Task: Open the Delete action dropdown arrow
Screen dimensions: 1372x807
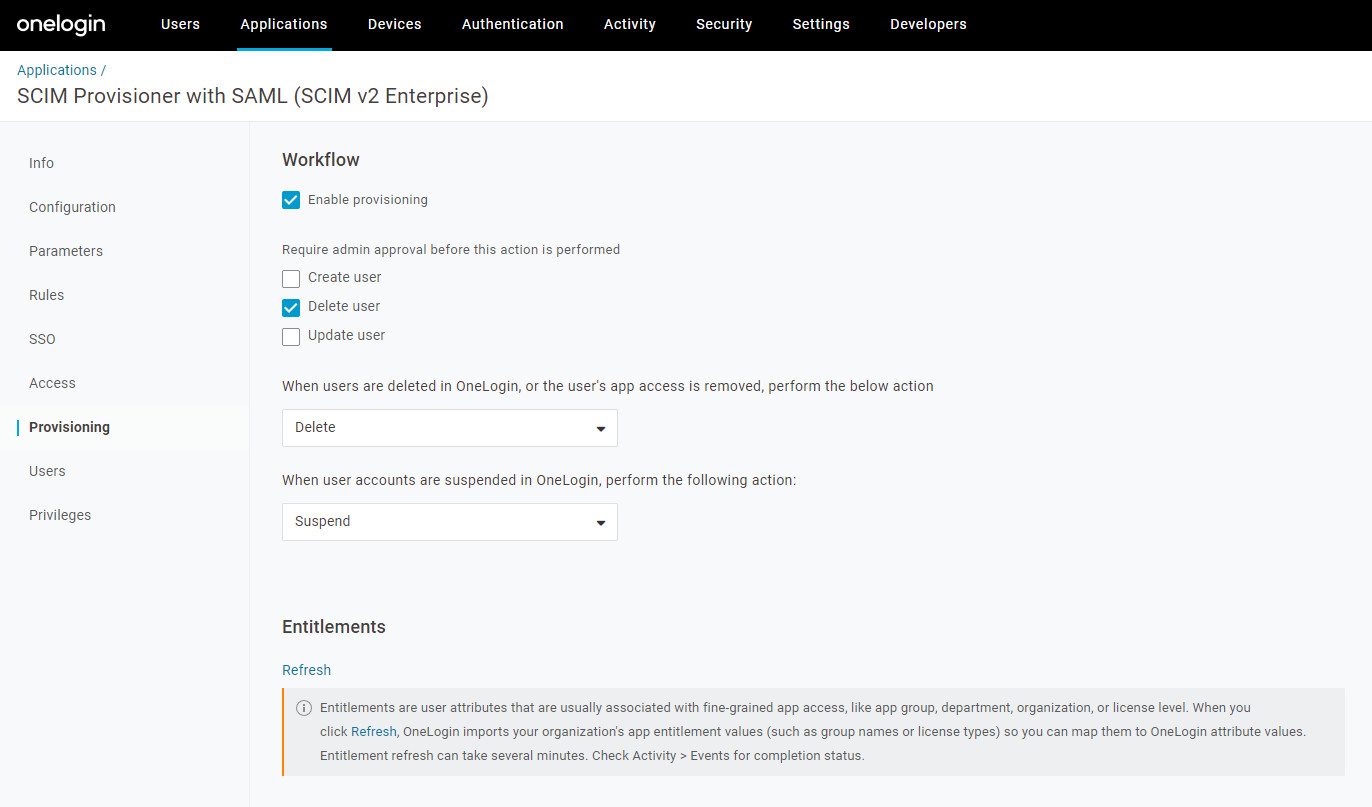Action: point(601,427)
